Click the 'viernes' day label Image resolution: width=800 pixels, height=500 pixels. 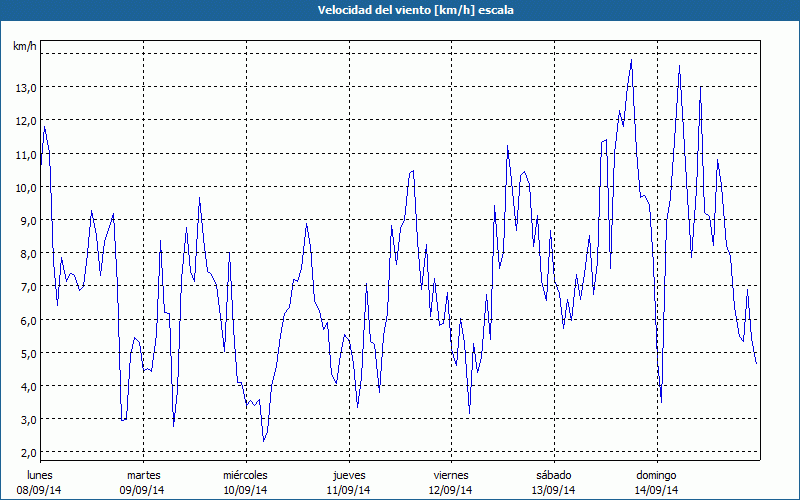pos(450,475)
